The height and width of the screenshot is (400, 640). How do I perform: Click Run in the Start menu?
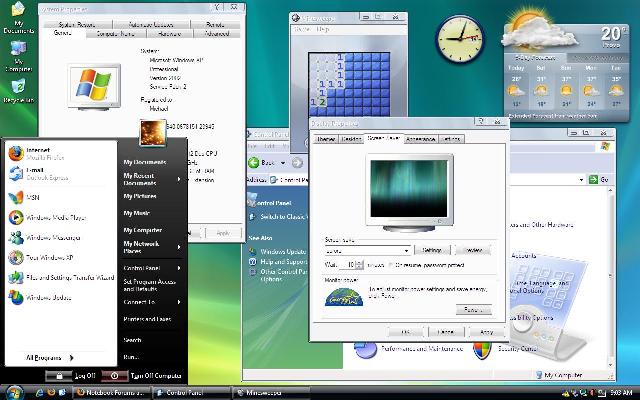131,357
